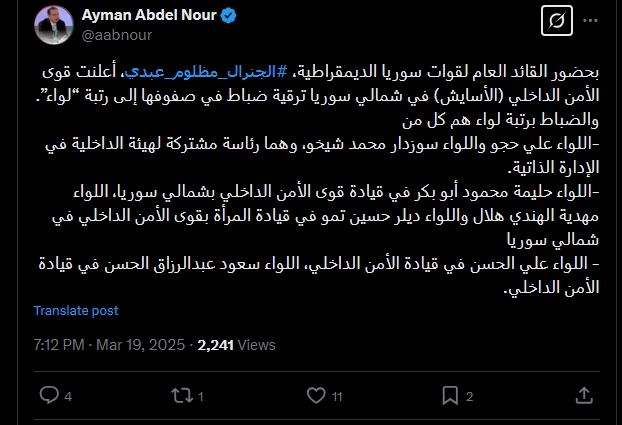This screenshot has width=622, height=425.
Task: Click the reply speech bubble icon
Action: pyautogui.click(x=49, y=396)
